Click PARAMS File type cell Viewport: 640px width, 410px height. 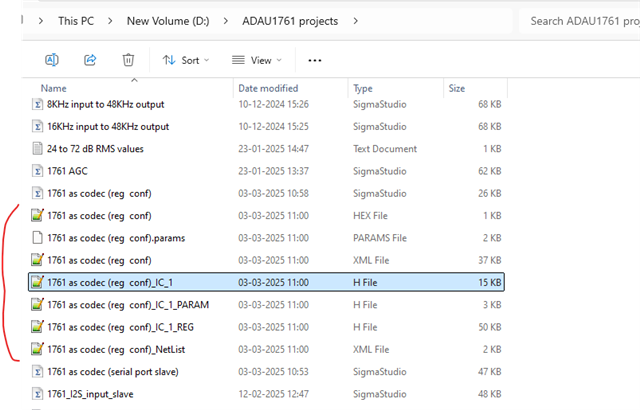[x=380, y=238]
